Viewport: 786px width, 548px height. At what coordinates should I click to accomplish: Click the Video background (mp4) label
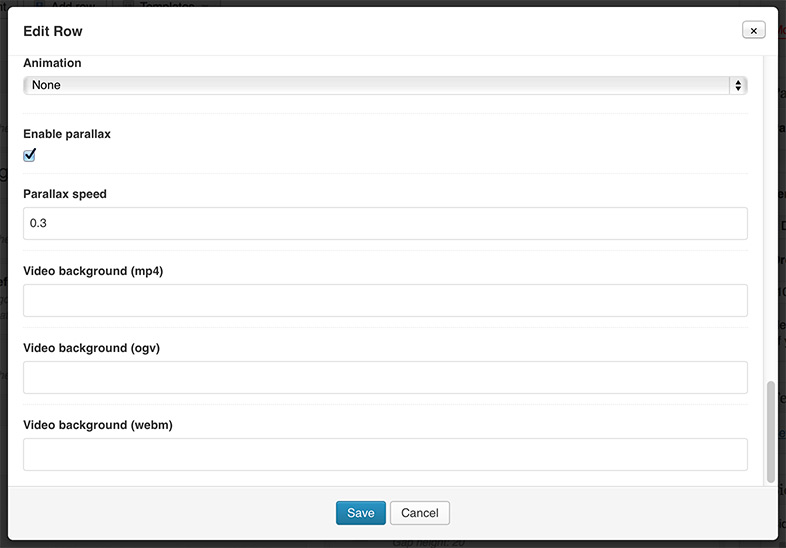point(93,271)
